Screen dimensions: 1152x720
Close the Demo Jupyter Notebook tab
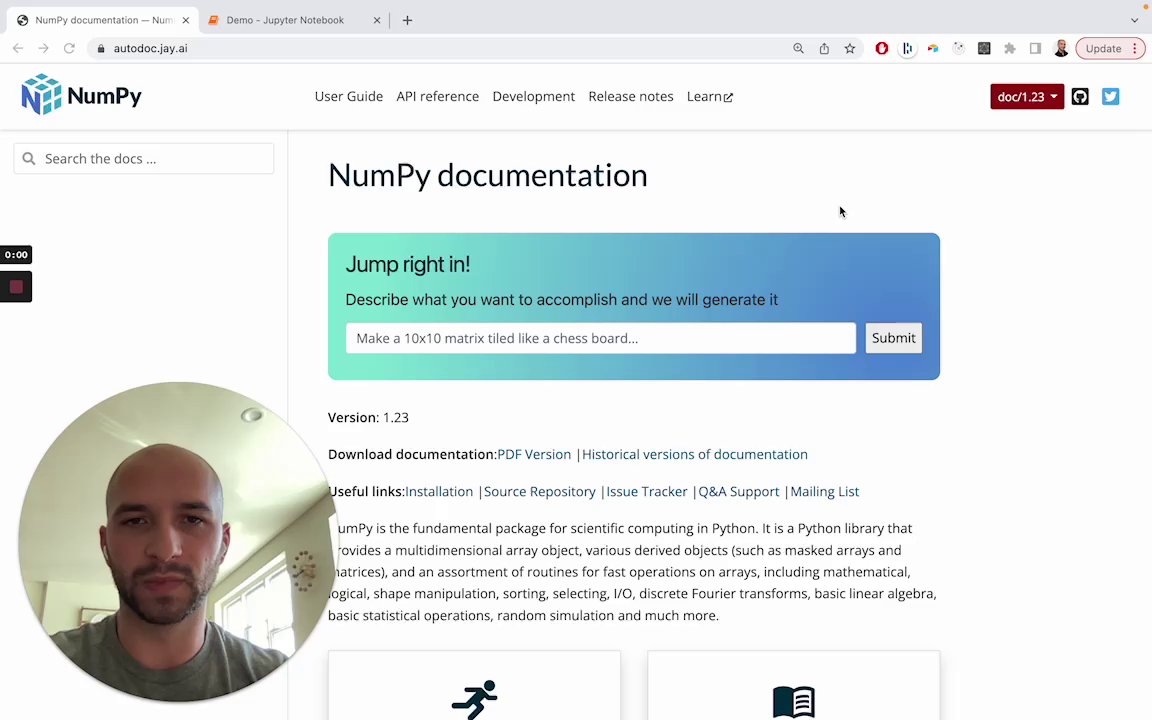click(x=377, y=21)
